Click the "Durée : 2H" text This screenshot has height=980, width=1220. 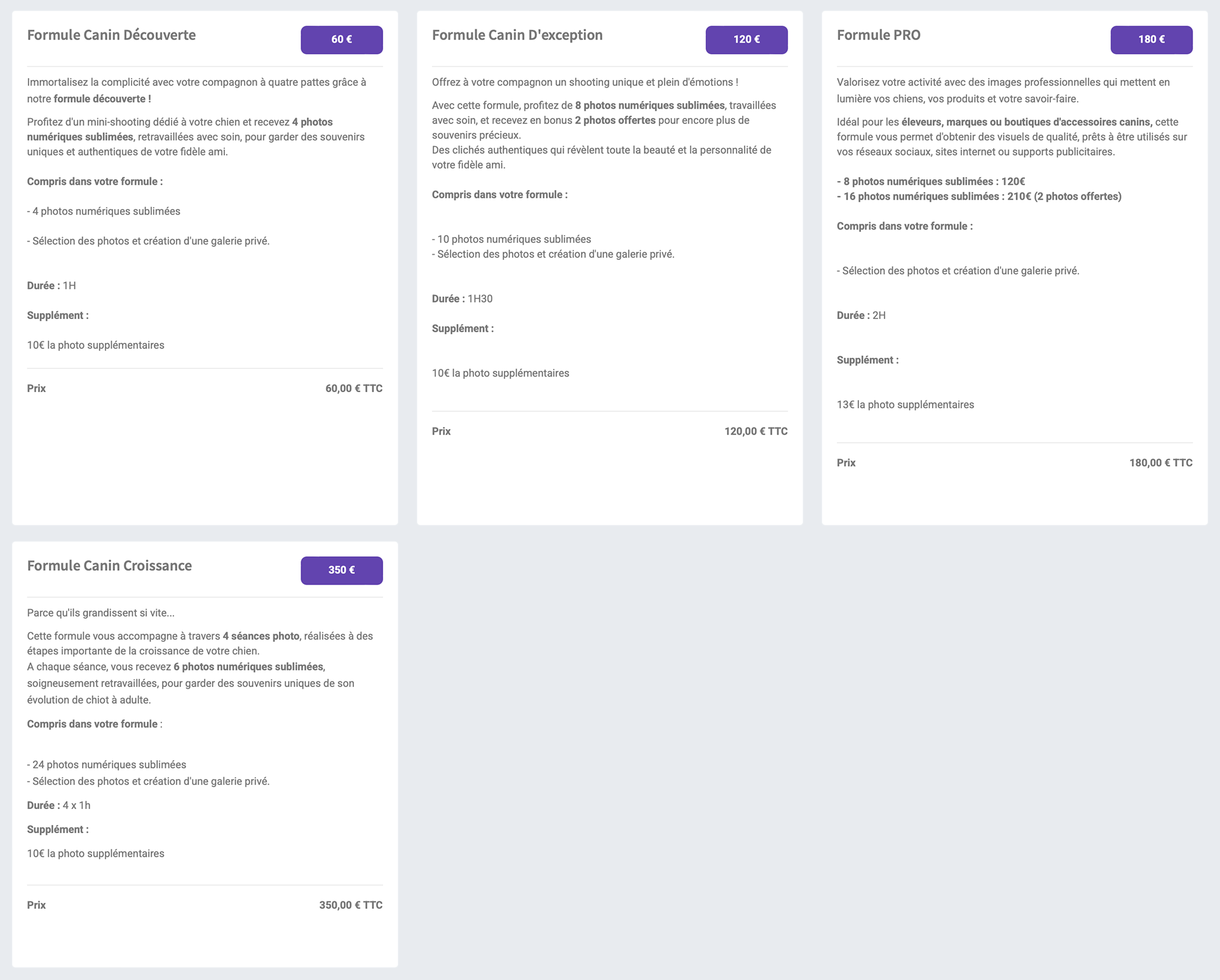click(861, 315)
